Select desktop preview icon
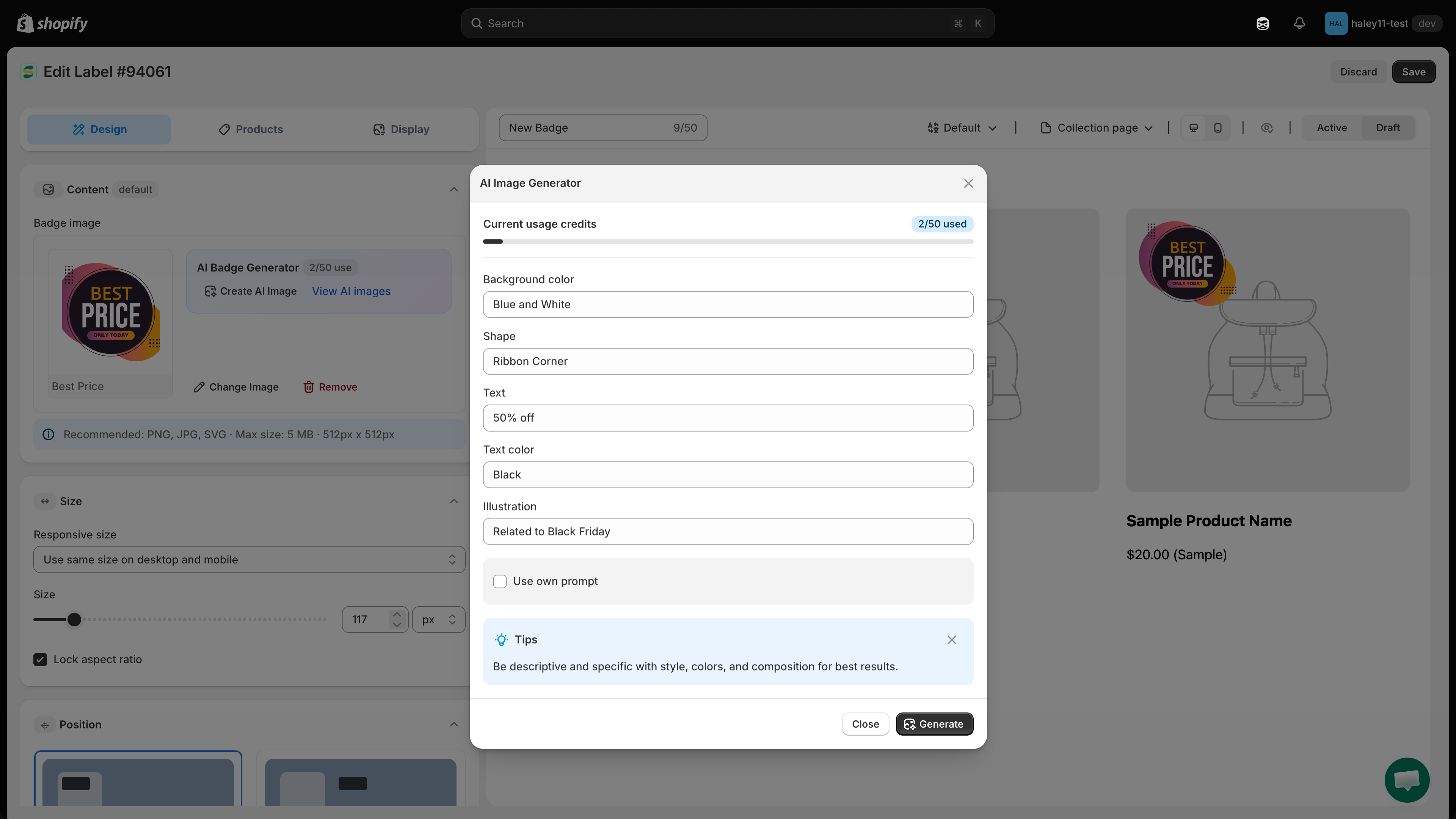Viewport: 1456px width, 819px height. click(x=1194, y=128)
